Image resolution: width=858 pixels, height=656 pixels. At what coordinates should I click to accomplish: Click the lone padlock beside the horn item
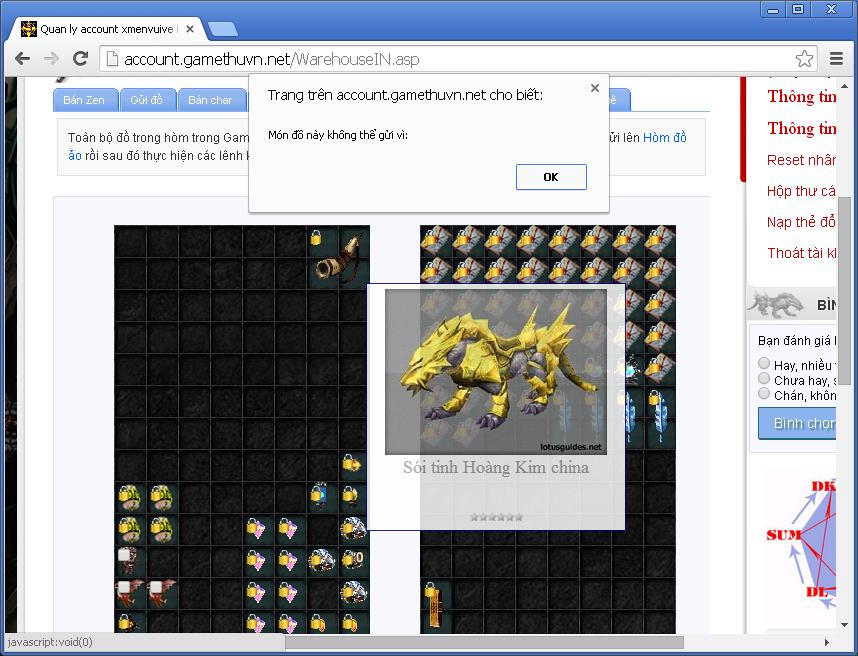pos(316,237)
